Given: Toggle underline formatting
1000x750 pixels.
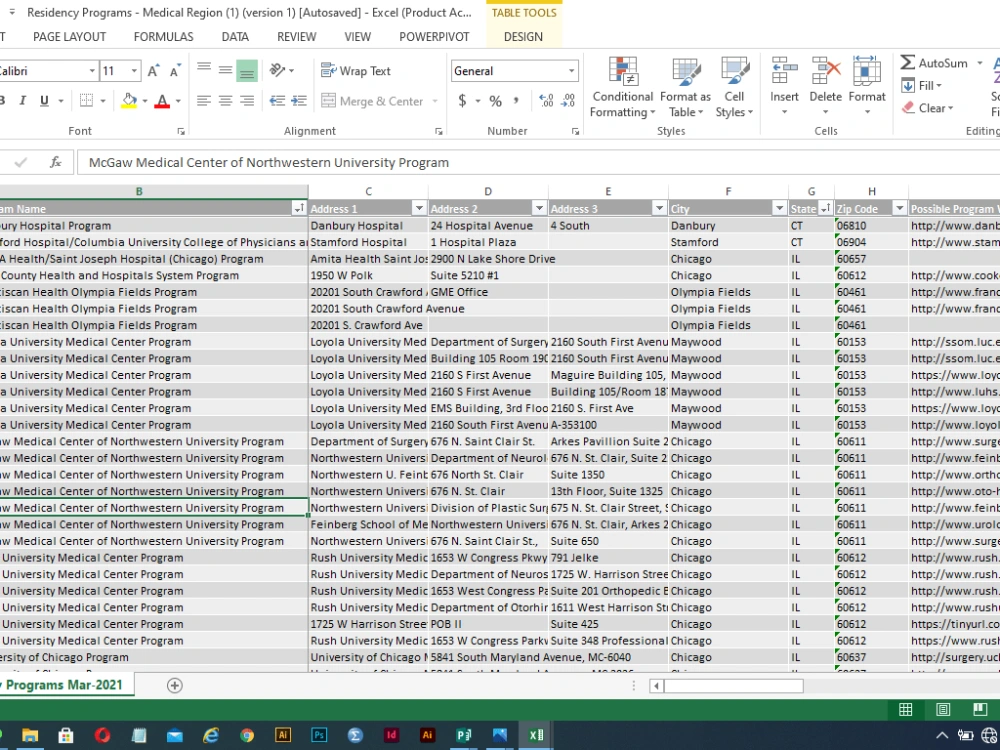Looking at the screenshot, I should [44, 101].
